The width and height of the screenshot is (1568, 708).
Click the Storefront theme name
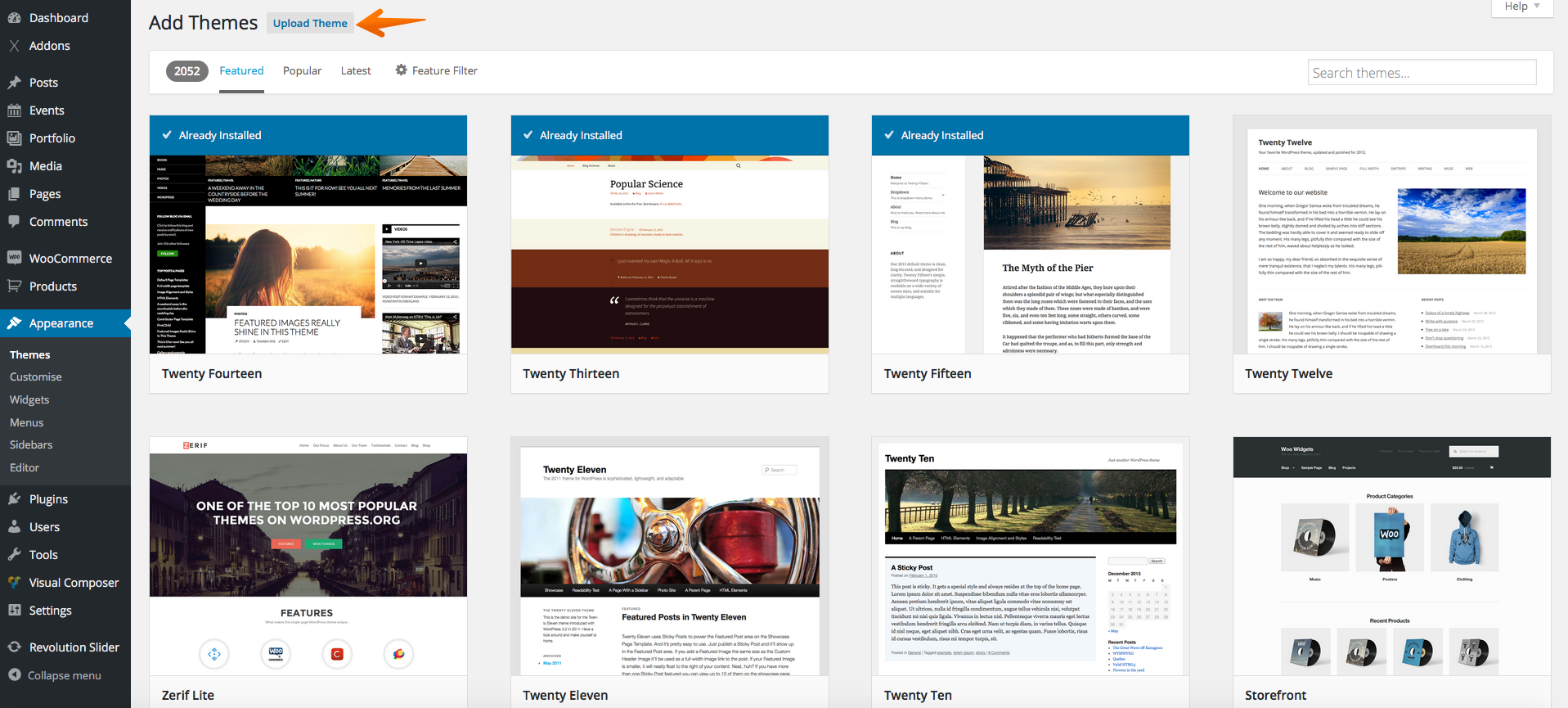point(1275,696)
